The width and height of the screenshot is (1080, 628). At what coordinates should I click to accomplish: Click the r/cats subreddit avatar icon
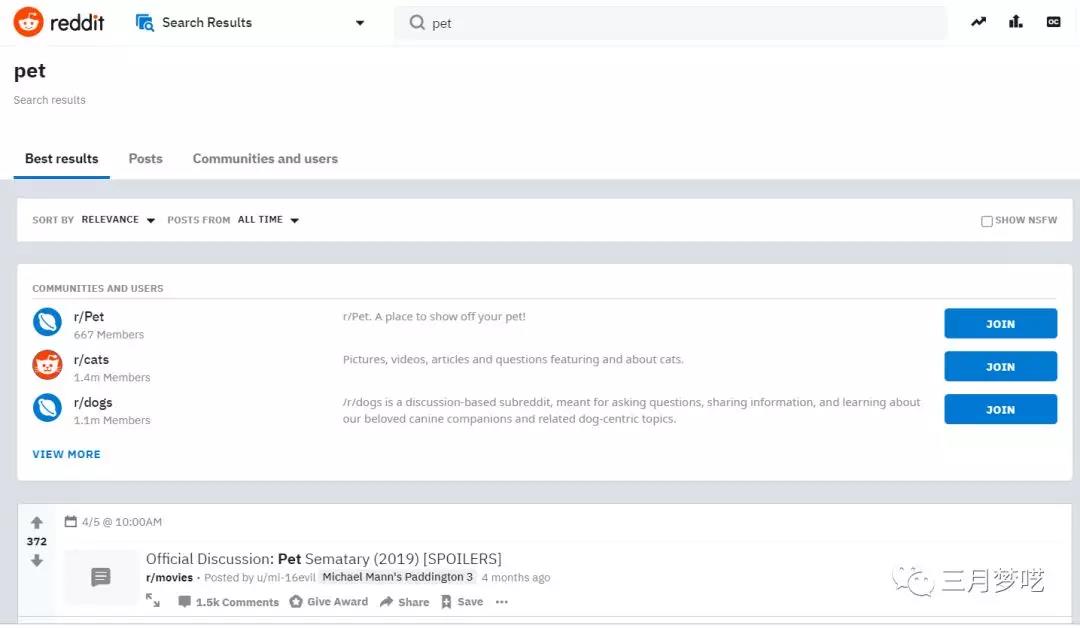[x=47, y=365]
